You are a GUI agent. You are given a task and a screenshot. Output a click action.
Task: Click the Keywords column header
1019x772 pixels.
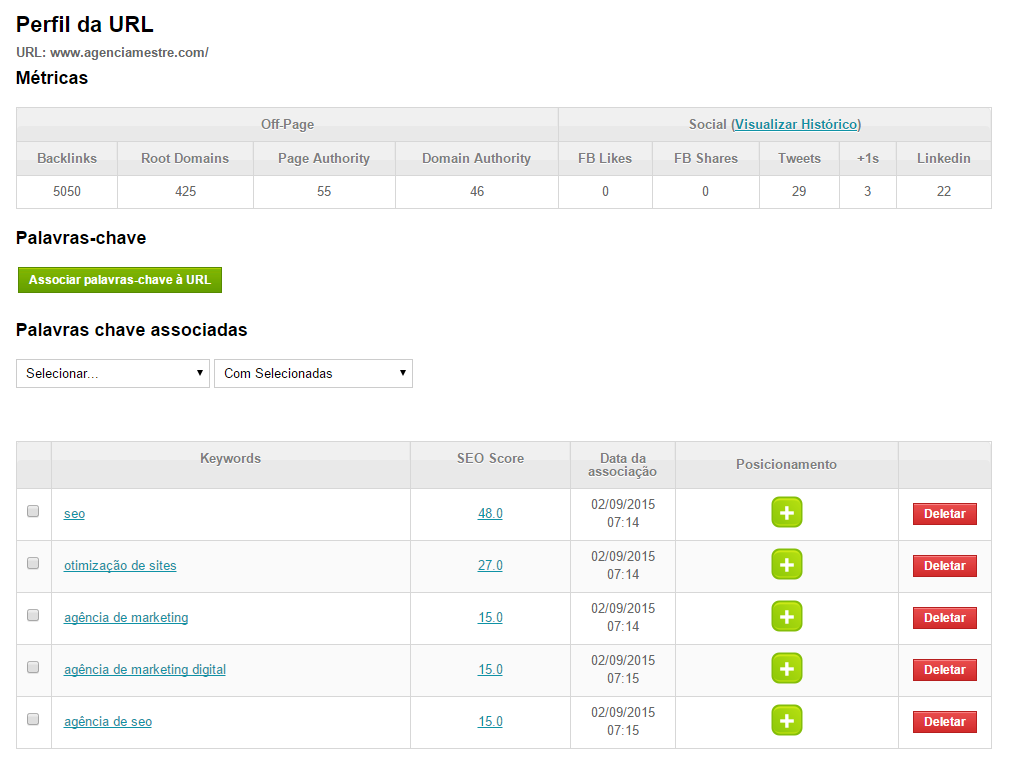pos(230,459)
